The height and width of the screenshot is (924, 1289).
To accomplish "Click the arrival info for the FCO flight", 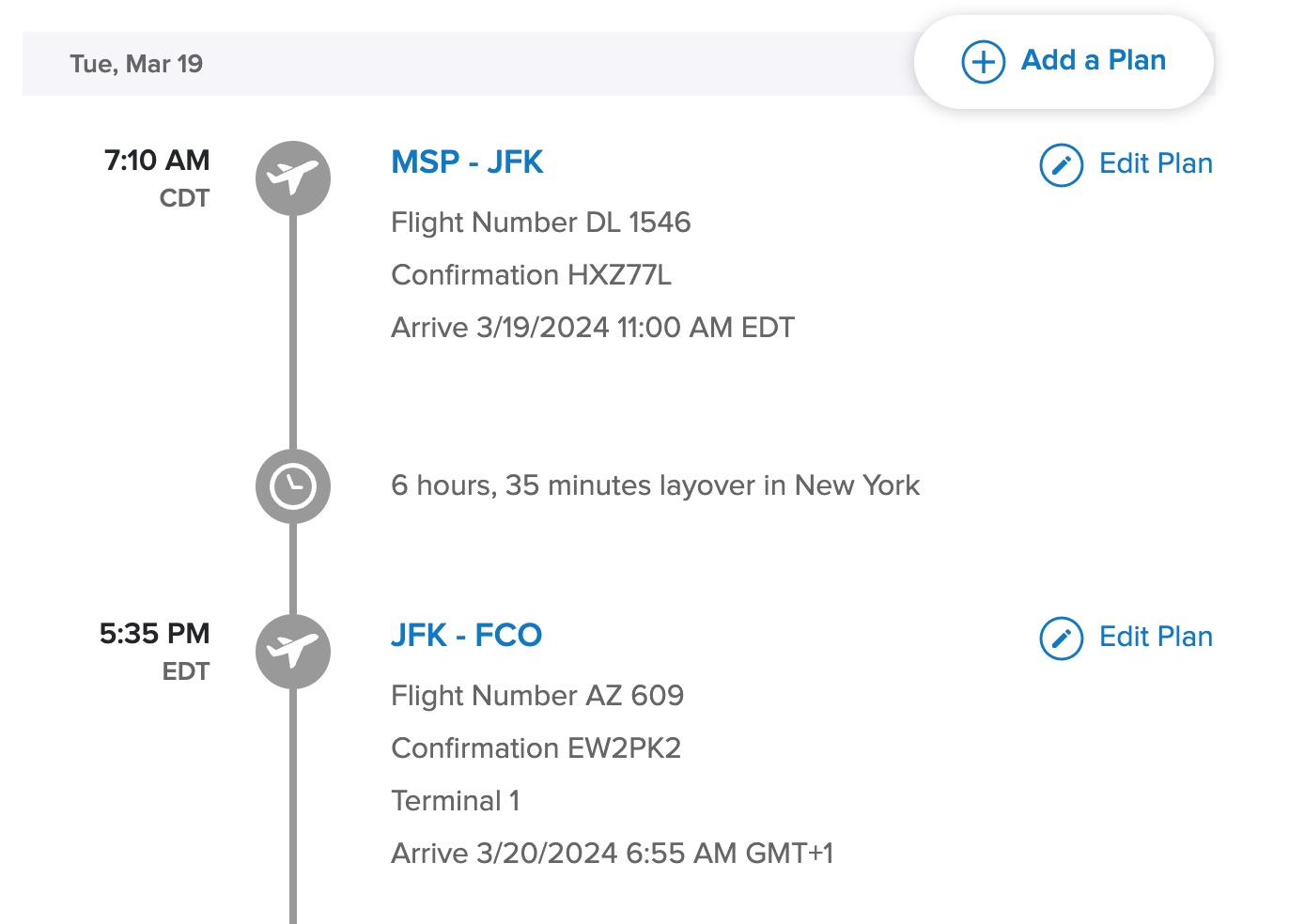I will click(x=613, y=853).
